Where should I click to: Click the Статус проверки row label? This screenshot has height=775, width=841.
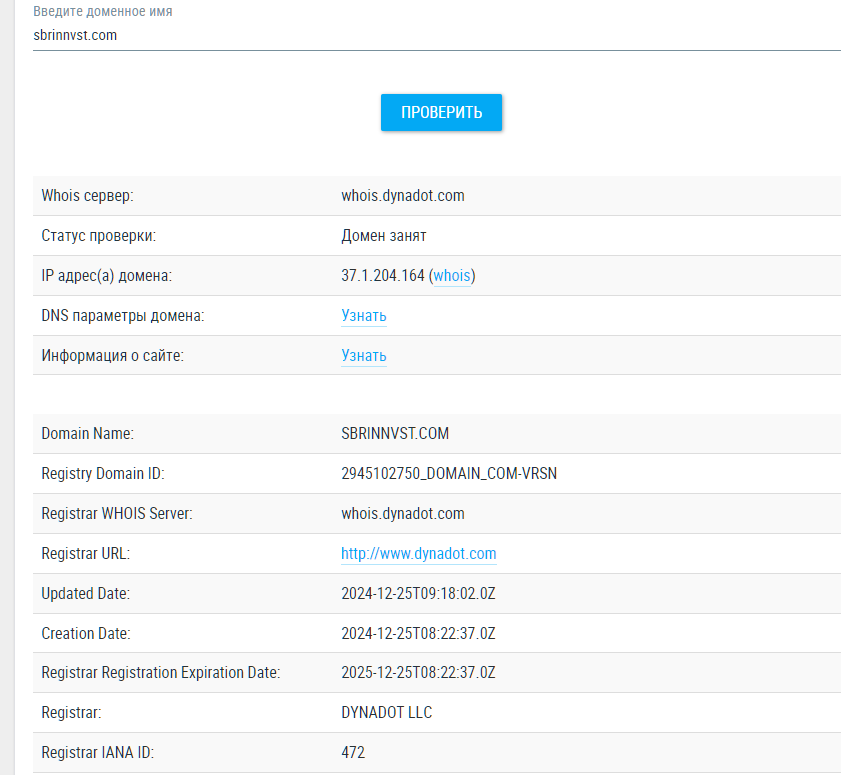pos(99,236)
